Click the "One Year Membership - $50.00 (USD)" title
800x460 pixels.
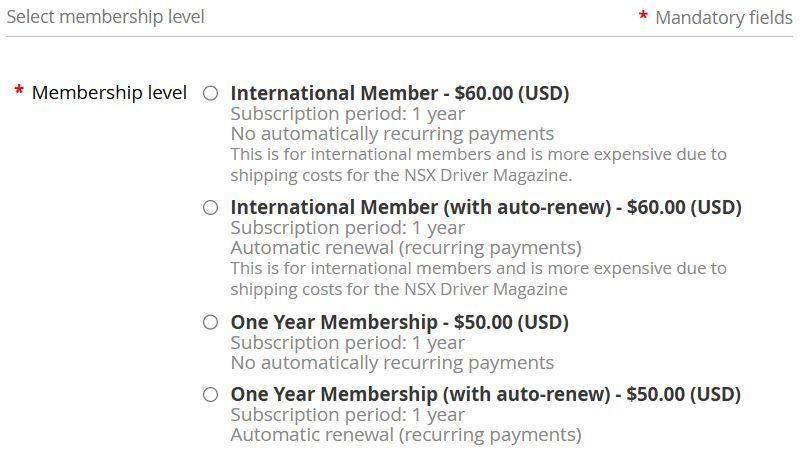(399, 322)
